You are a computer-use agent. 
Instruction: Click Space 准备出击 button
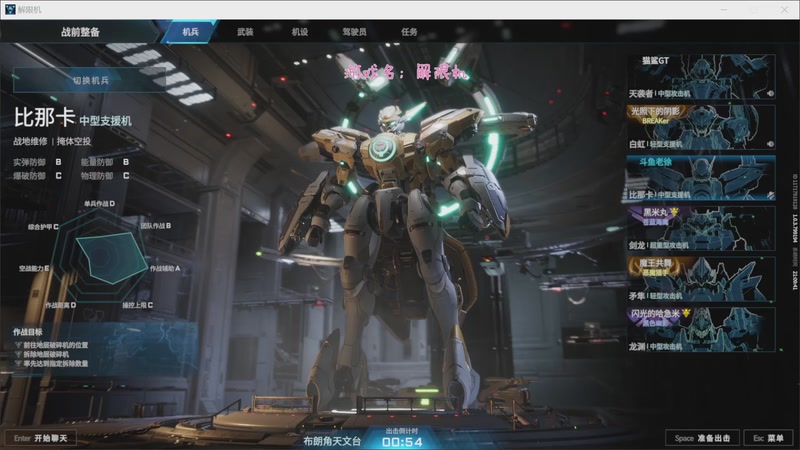702,438
